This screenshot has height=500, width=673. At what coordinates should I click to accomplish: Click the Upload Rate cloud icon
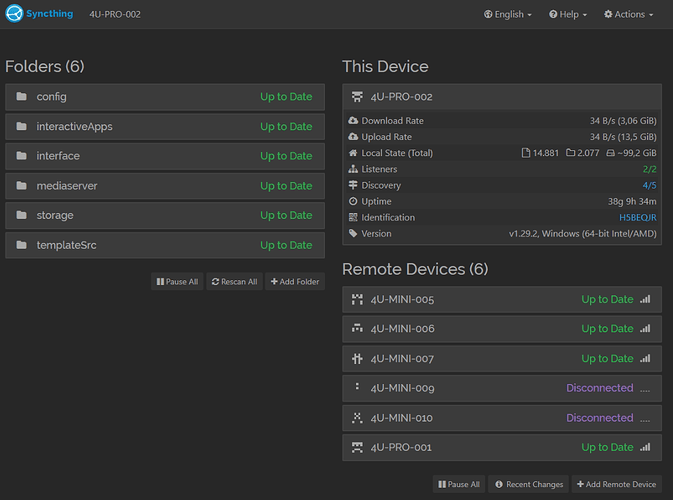point(353,136)
